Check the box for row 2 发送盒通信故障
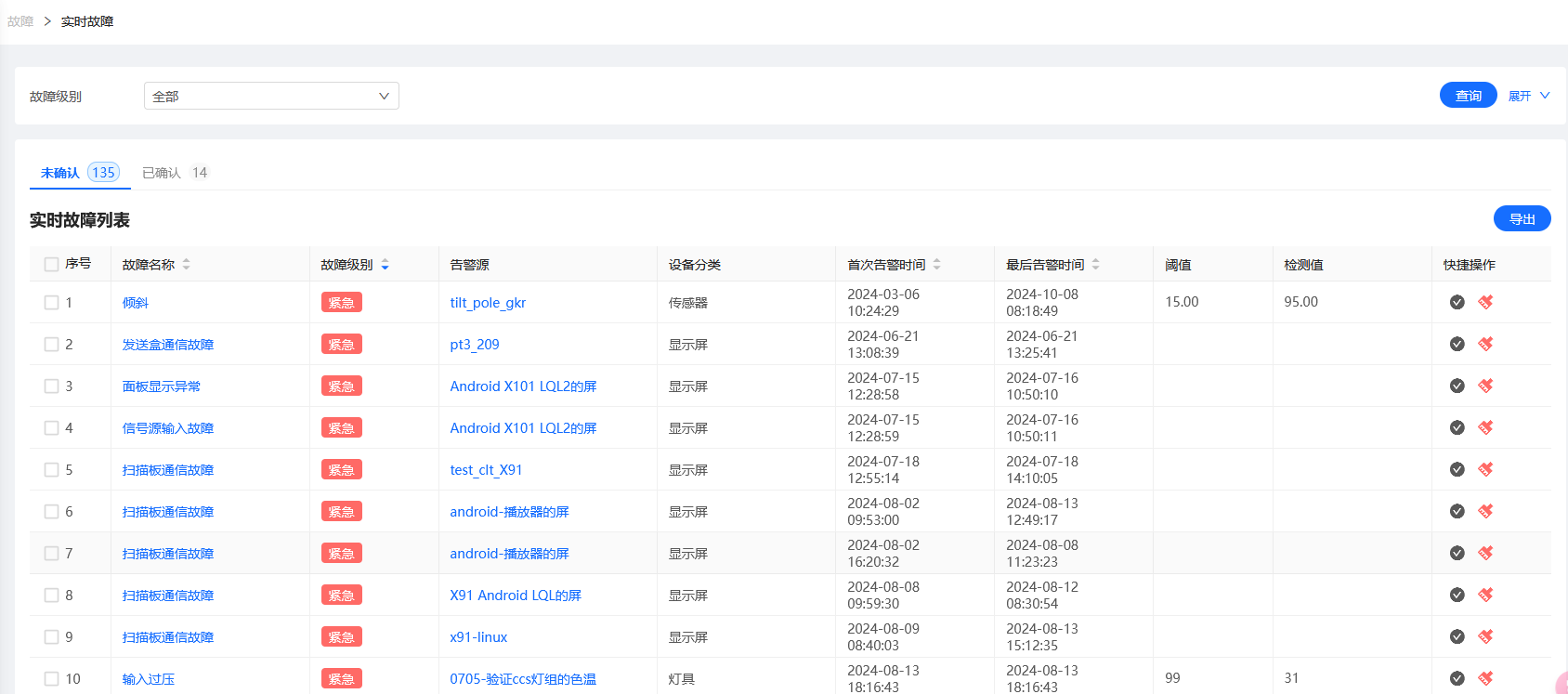The image size is (1568, 694). 51,345
